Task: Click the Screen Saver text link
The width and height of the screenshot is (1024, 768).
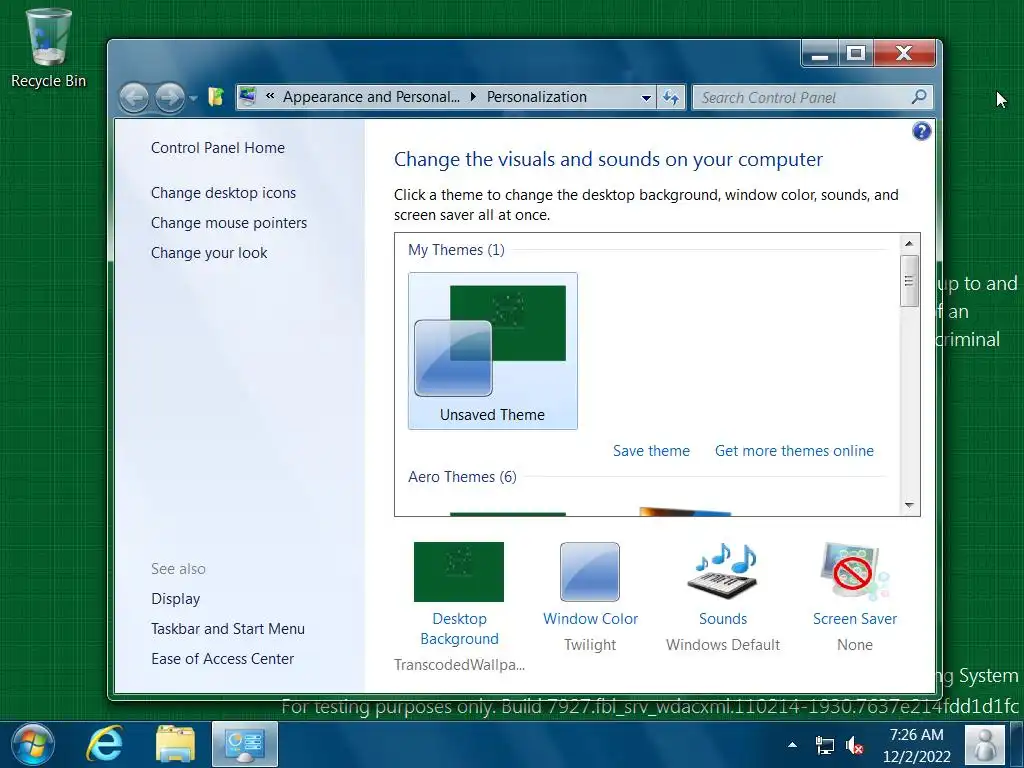Action: pos(855,618)
